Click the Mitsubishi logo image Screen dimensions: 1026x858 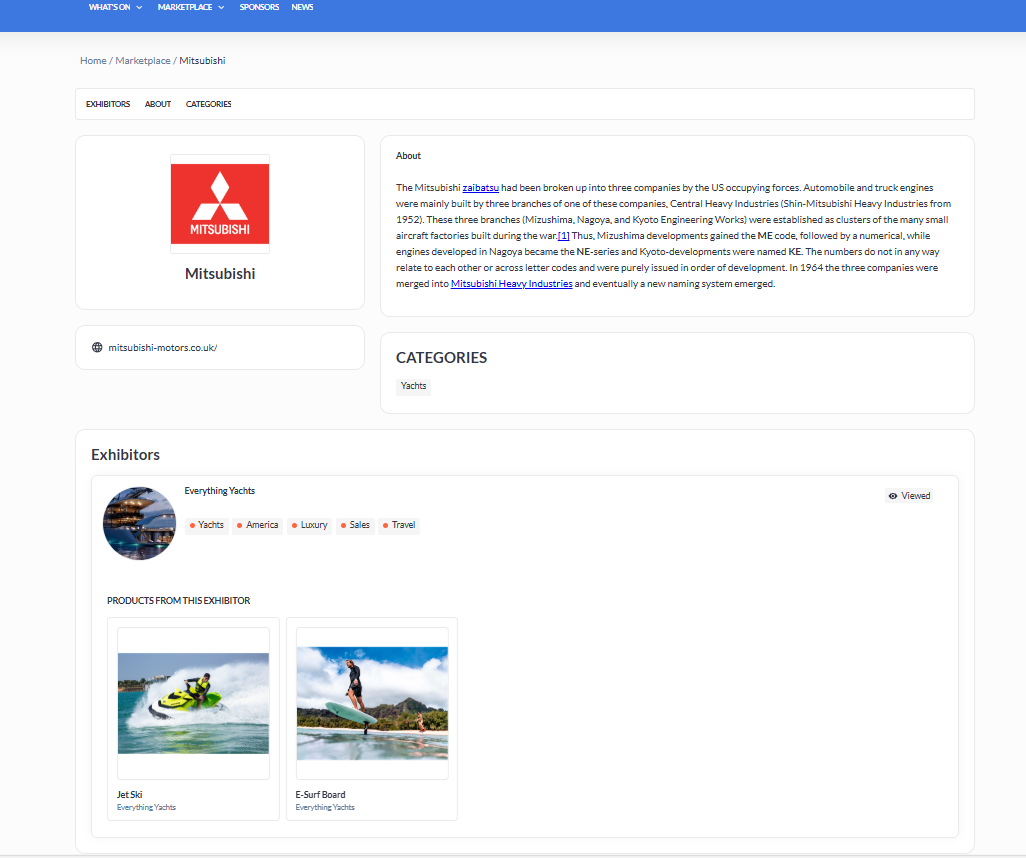220,204
